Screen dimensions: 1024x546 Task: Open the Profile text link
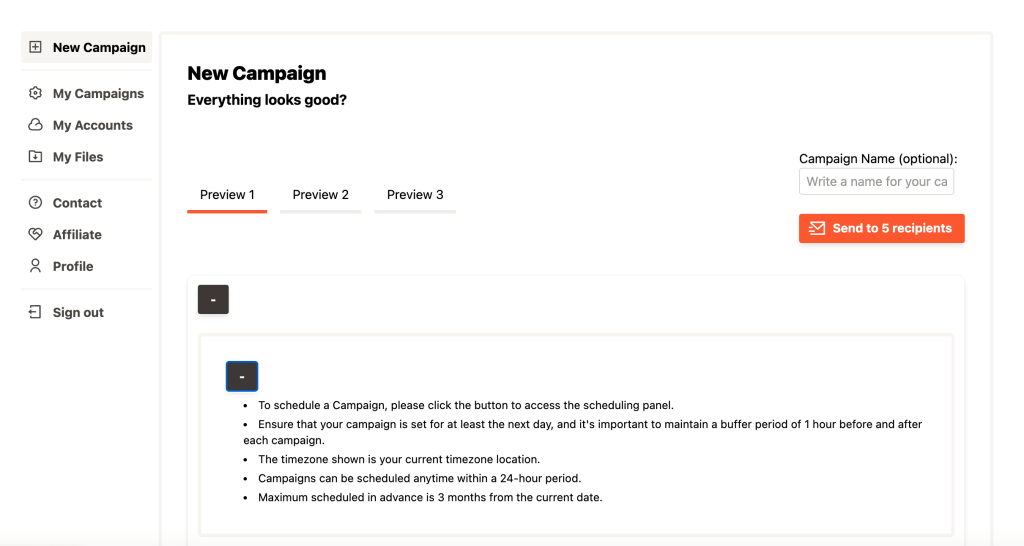click(x=73, y=266)
